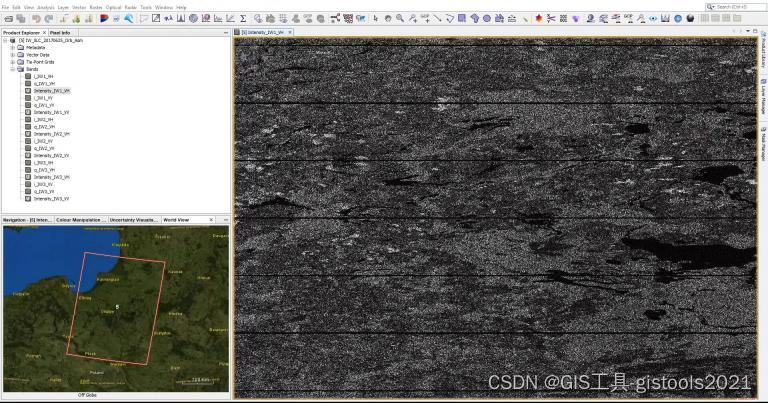Select the Intensity_IW1_VV band
Viewport: 768px width, 403px height.
51,112
